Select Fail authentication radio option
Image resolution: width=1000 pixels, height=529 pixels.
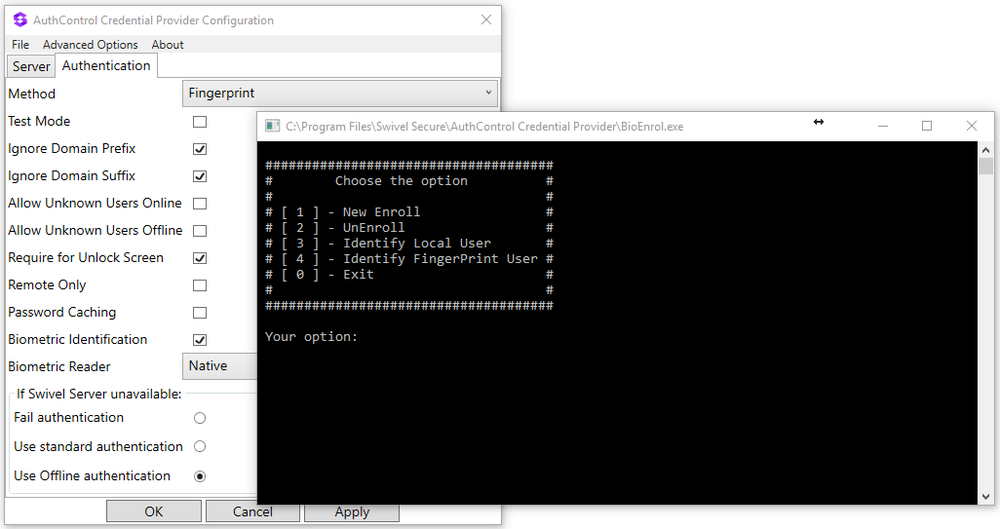[x=200, y=418]
